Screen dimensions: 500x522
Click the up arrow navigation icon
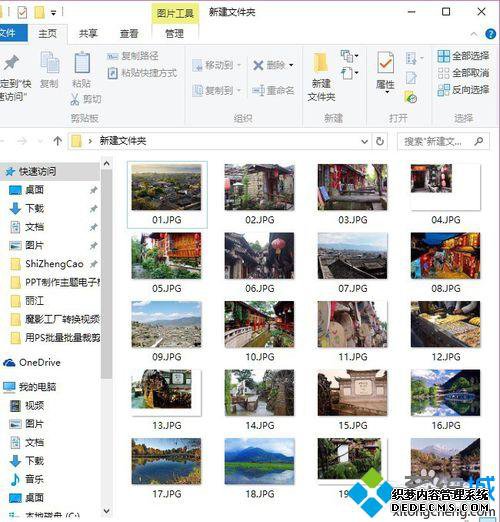(x=58, y=141)
